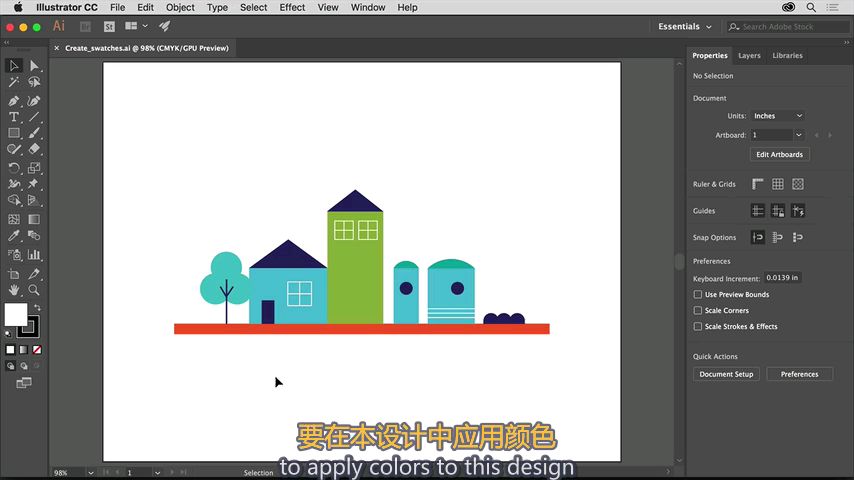Click the white Fill color swatch
The image size is (854, 480).
[x=15, y=315]
